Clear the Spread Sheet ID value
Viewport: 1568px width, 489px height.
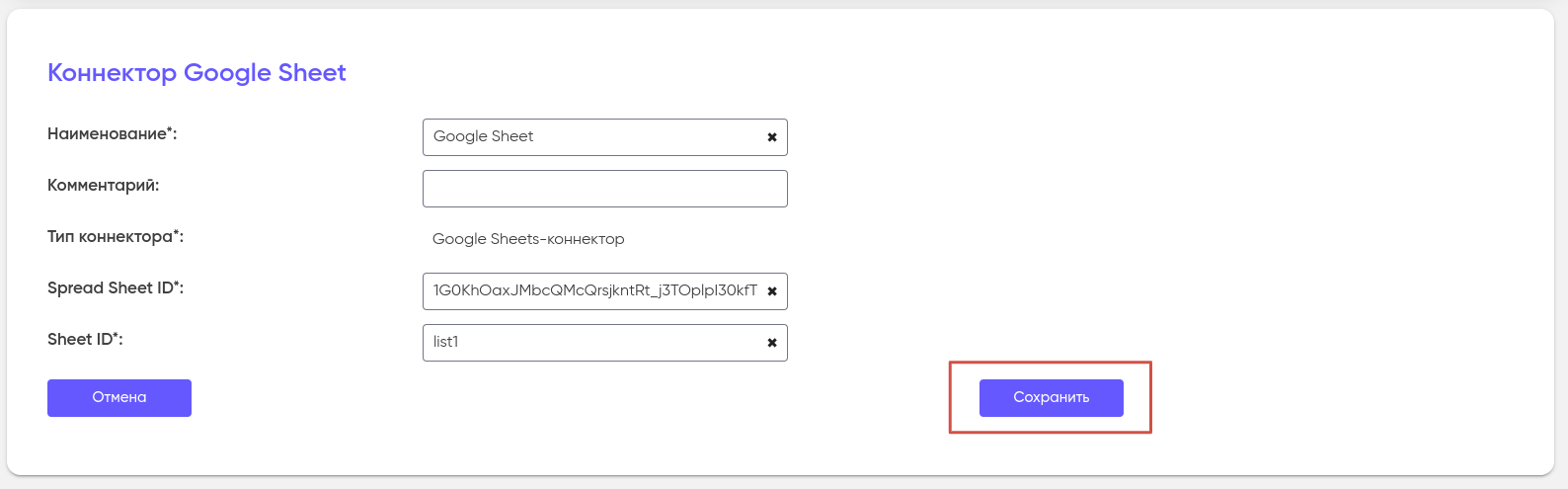click(x=772, y=291)
